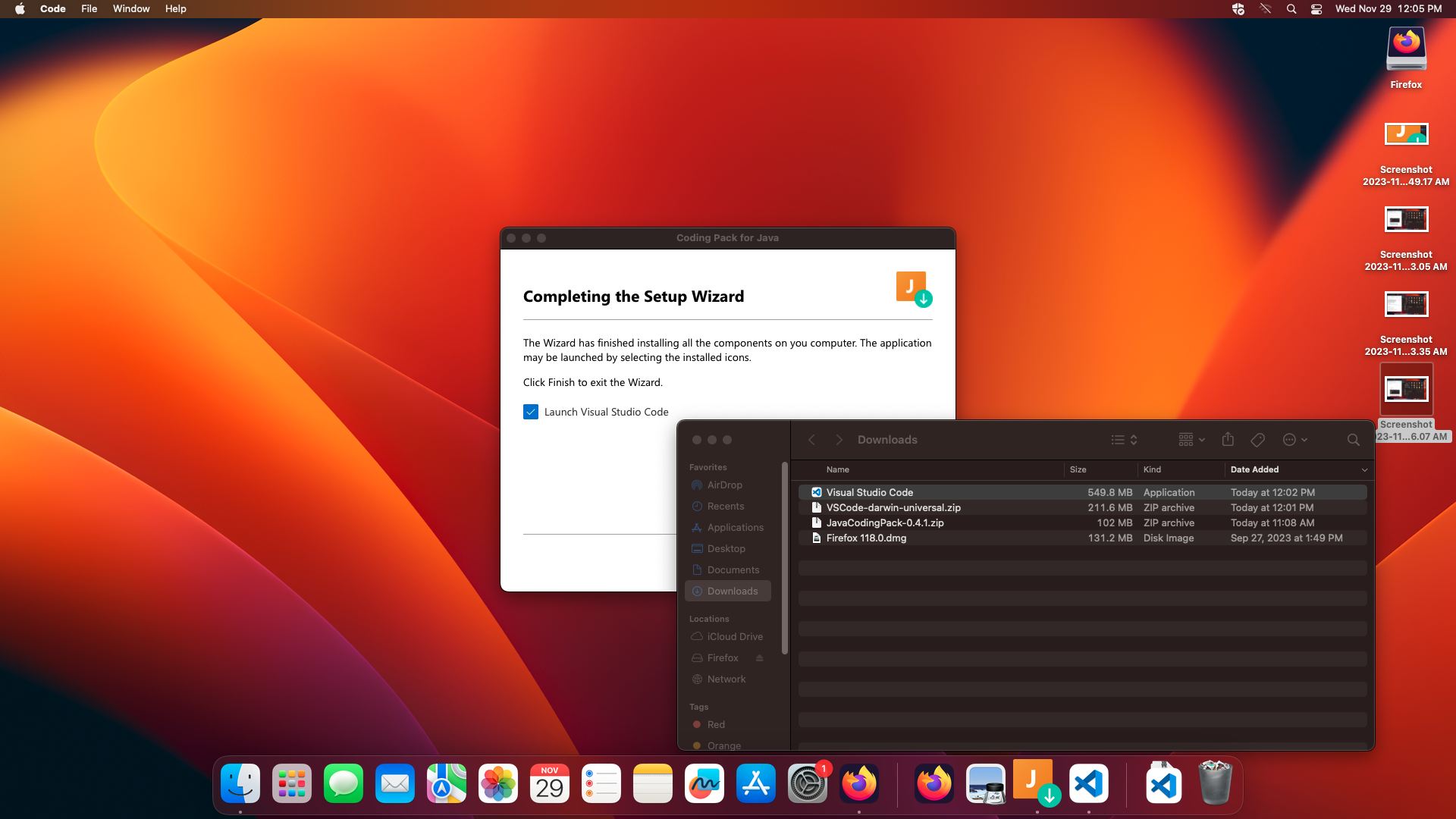This screenshot has height=819, width=1456.
Task: Click the Finder share icon
Action: 1228,440
